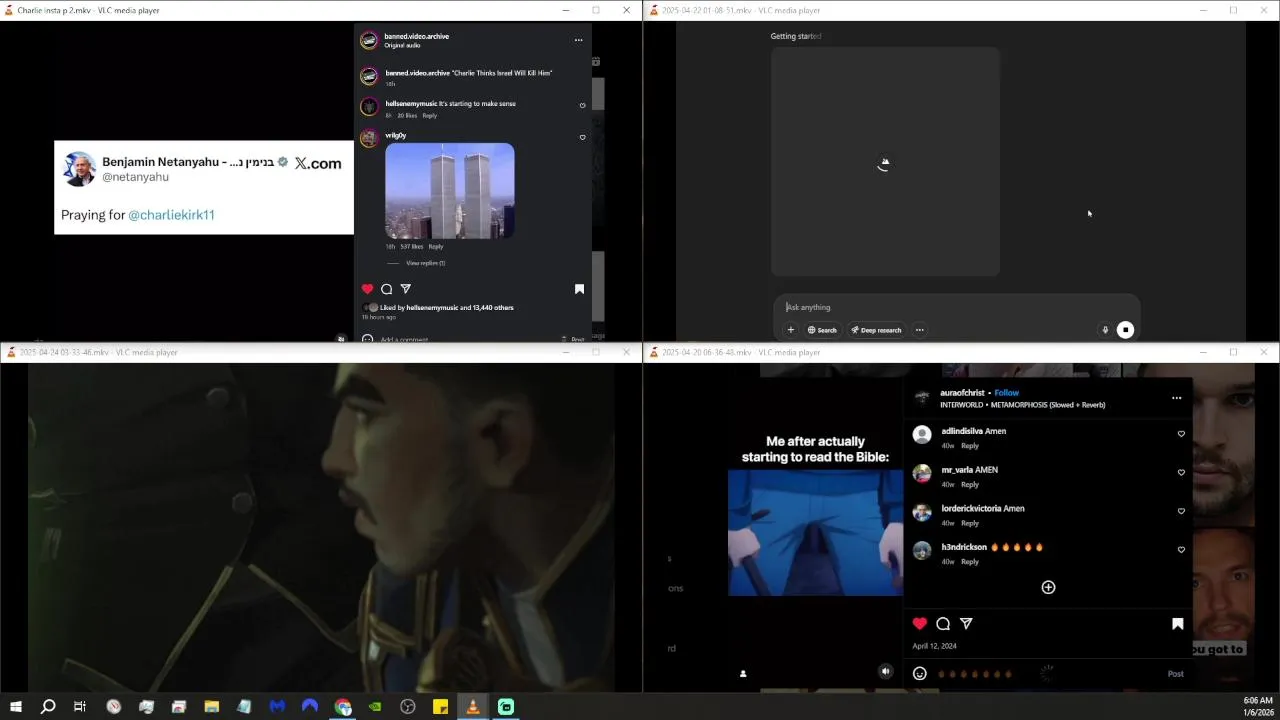1280x720 pixels.
Task: Click the comment bubble icon in banned.video.archive post
Action: pyautogui.click(x=386, y=289)
